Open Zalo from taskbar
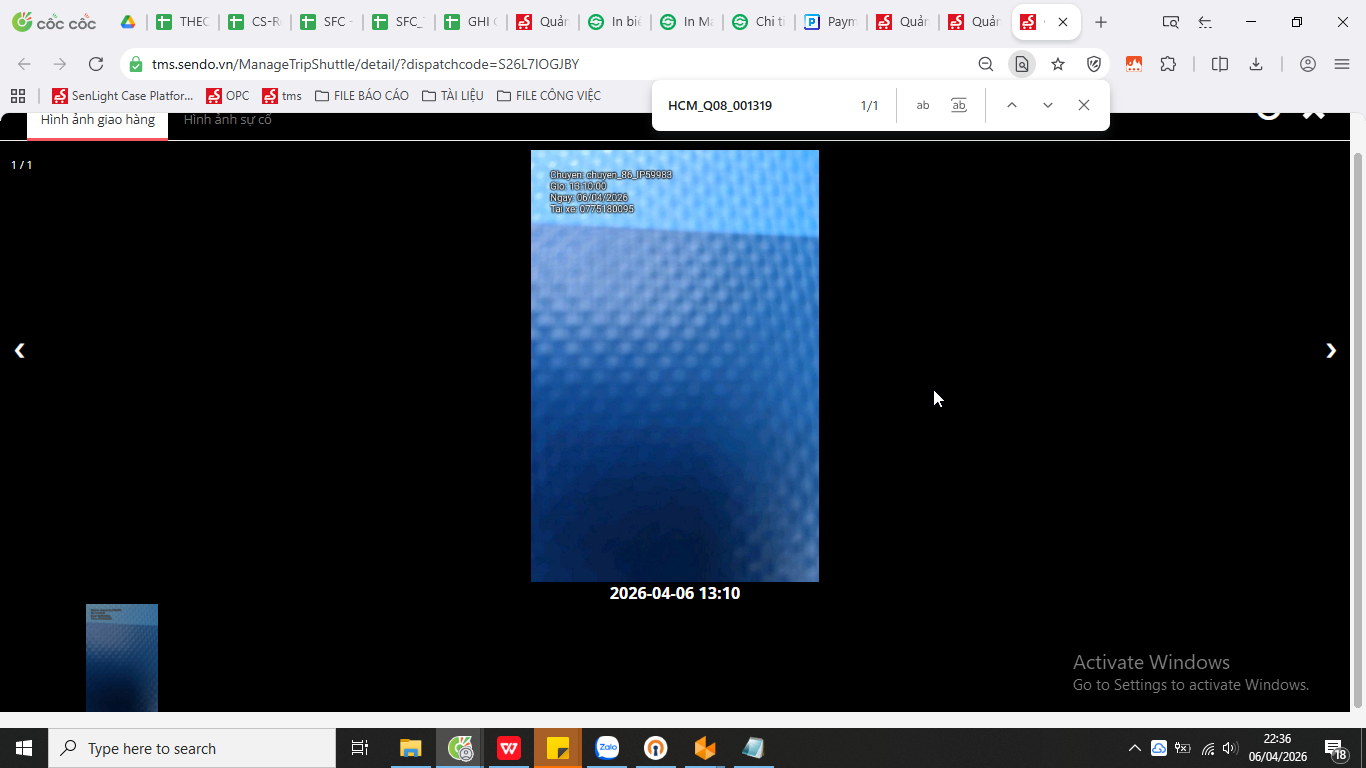Viewport: 1366px width, 768px height. pyautogui.click(x=607, y=748)
